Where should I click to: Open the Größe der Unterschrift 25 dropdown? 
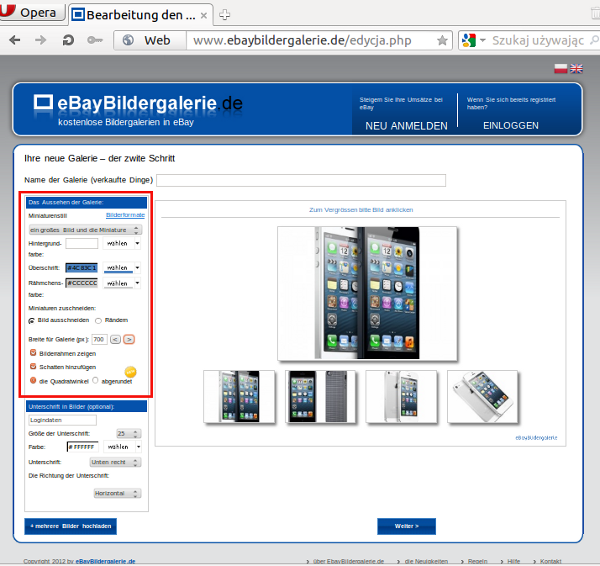(129, 434)
